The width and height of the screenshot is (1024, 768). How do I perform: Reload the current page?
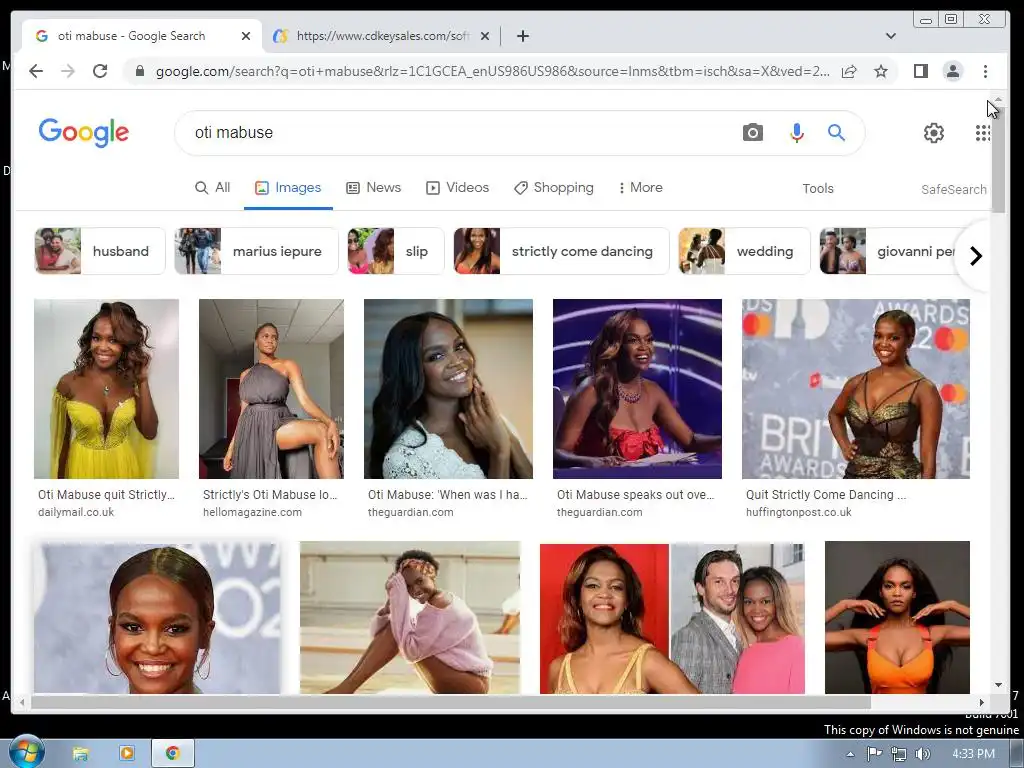[x=100, y=71]
